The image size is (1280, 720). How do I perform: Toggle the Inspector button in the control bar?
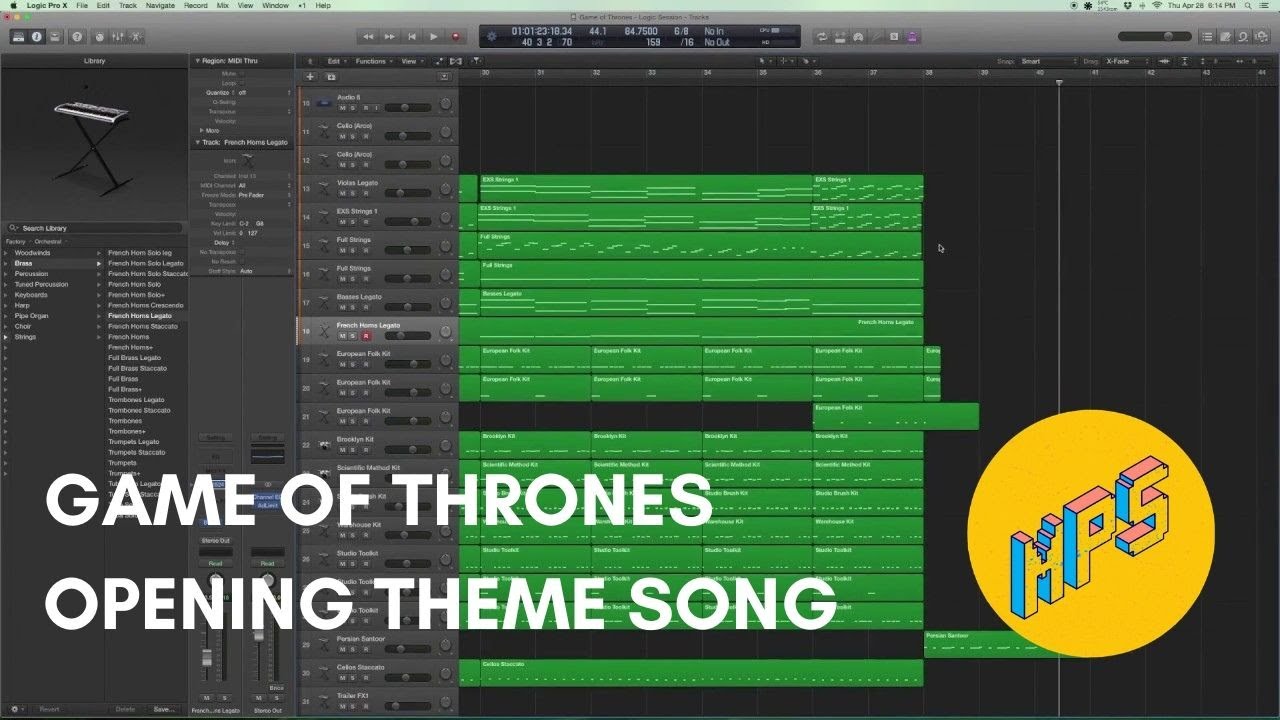click(37, 37)
